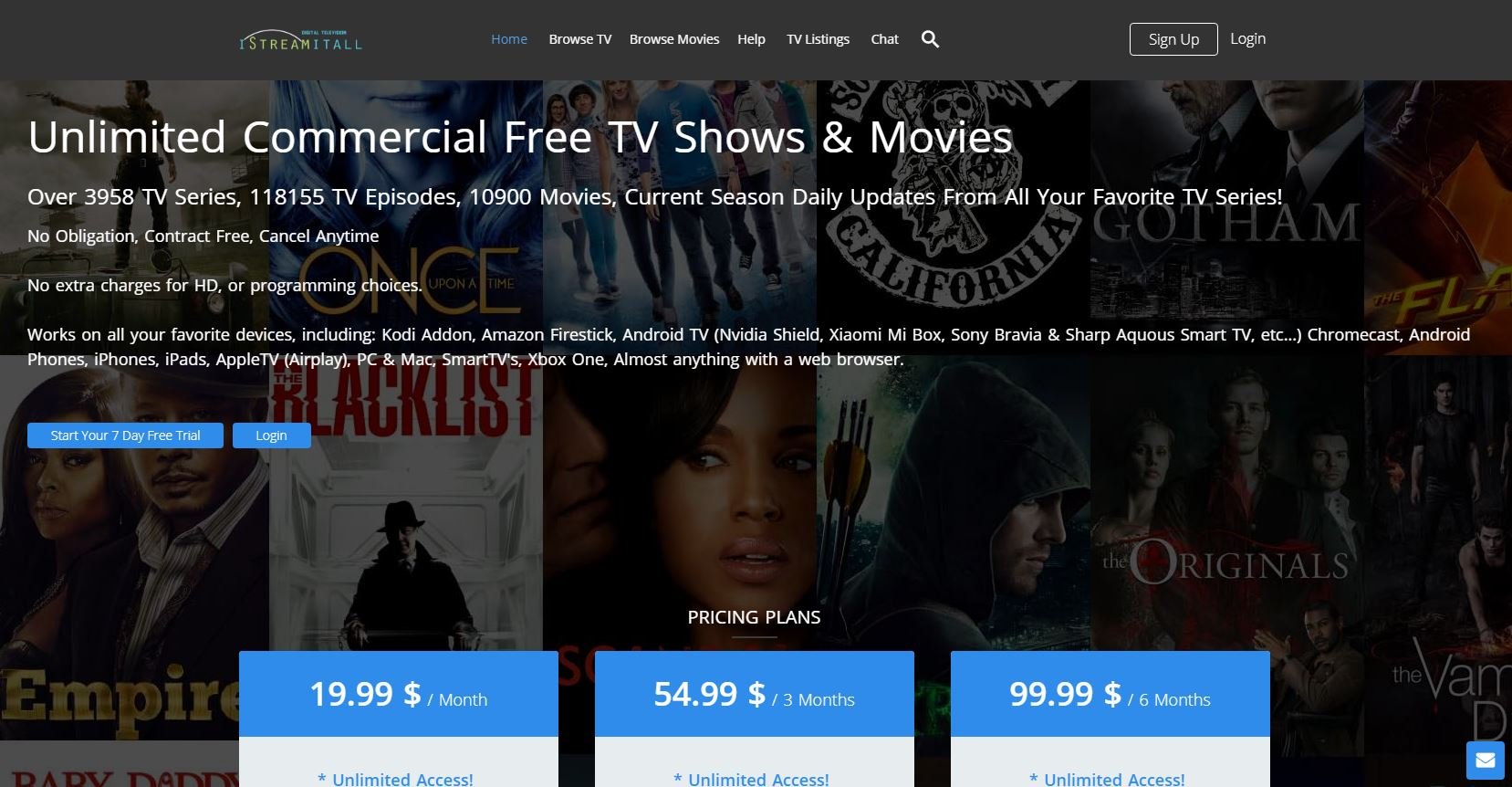Select the 99.99 $ per 6 Months plan
This screenshot has height=787, width=1512.
[x=1111, y=694]
